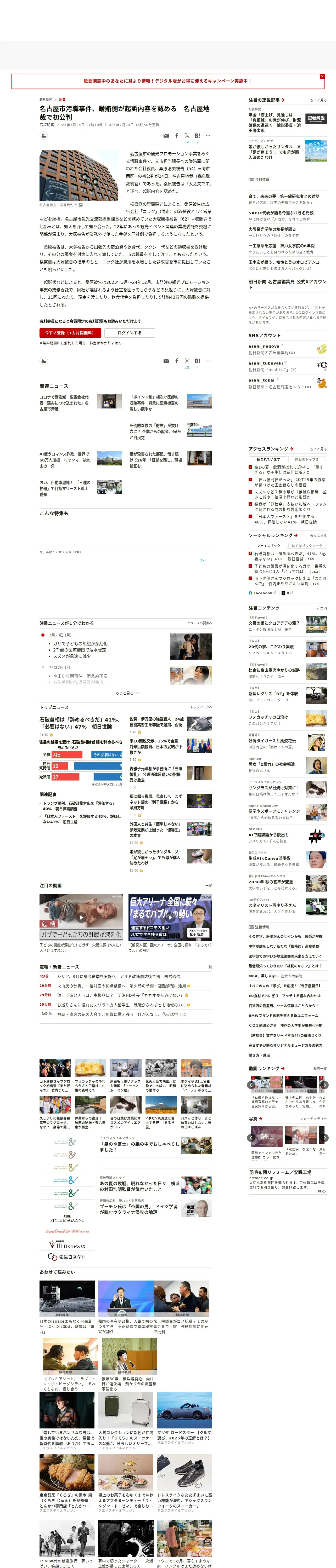Open もっと見る beside ソーシャルランキング

[318, 536]
